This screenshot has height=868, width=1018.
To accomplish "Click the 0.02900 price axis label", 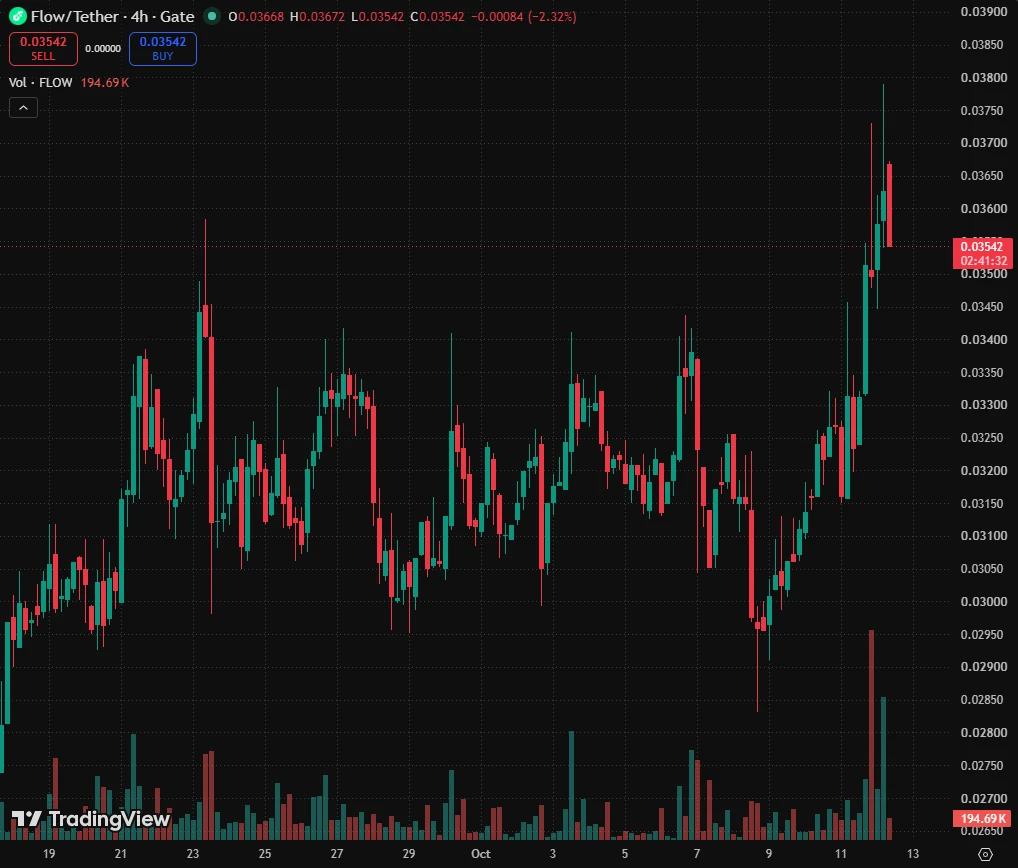I will coord(984,667).
